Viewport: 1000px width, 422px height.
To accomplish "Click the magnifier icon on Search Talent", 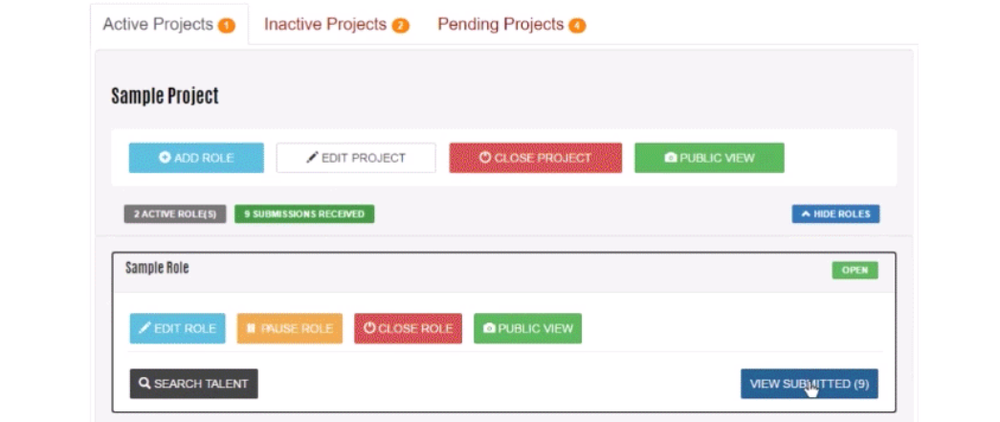I will 145,384.
